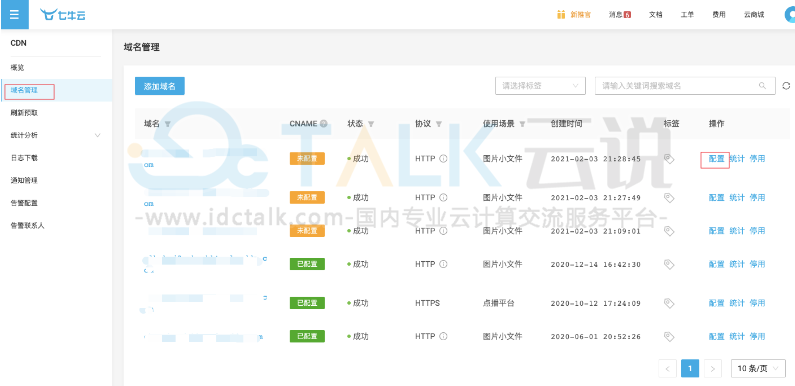This screenshot has height=386, width=795.
Task: Open 云商城 in the top bar
Action: pyautogui.click(x=754, y=15)
